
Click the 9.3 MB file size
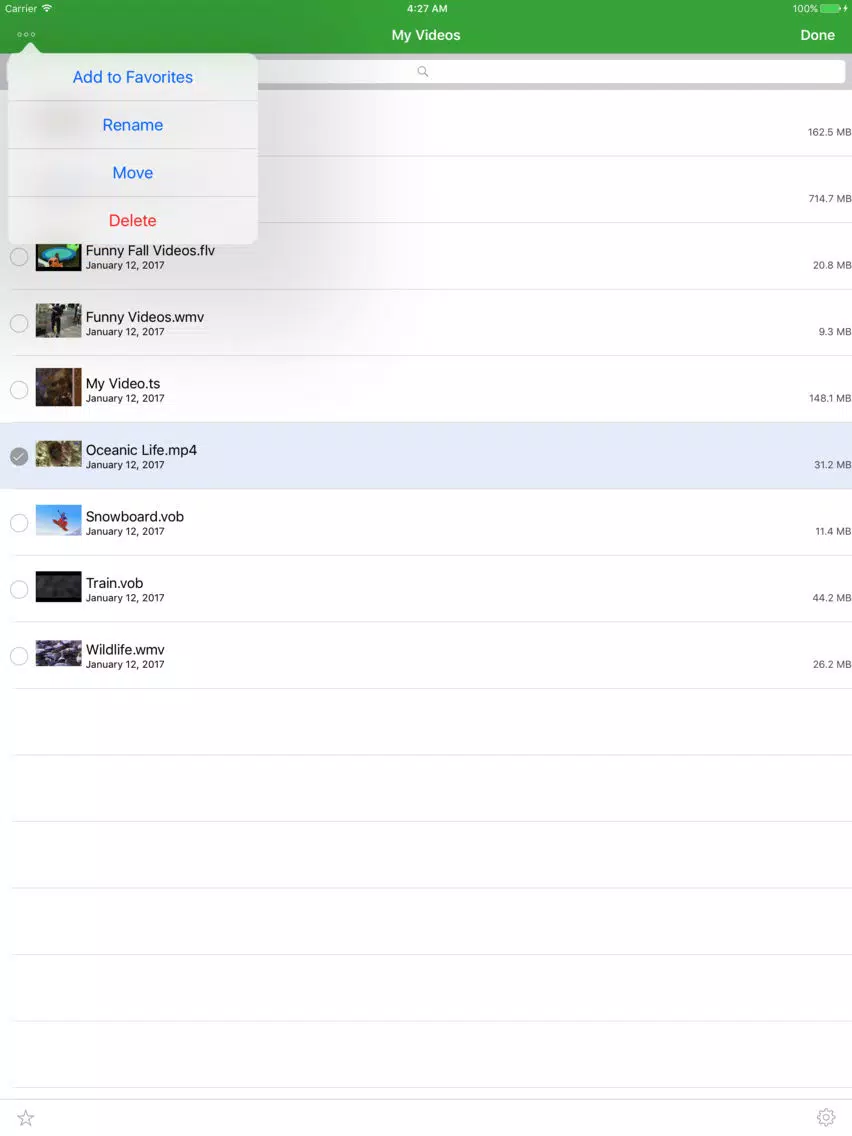[x=835, y=332]
